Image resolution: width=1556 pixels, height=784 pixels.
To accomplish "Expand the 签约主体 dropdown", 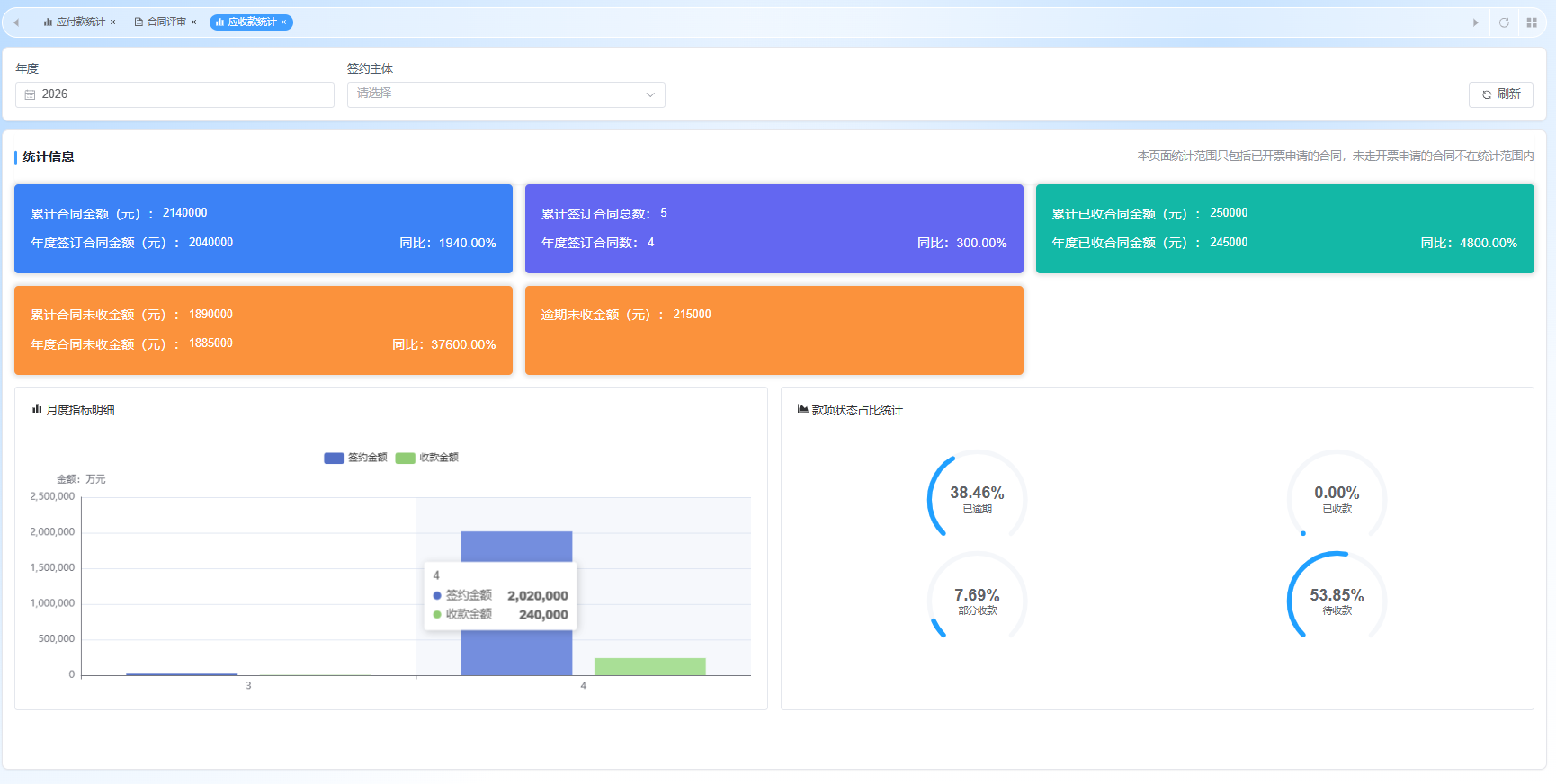I will click(506, 94).
